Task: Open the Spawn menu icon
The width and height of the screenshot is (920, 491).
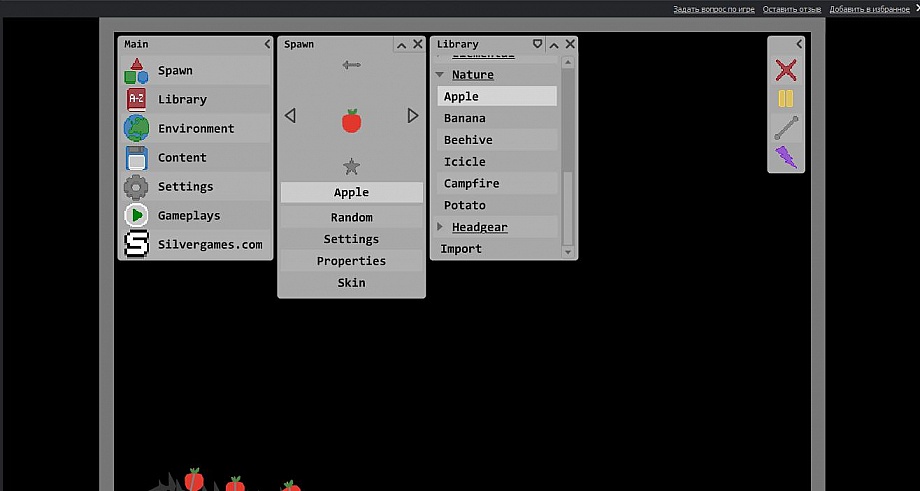Action: (x=136, y=71)
